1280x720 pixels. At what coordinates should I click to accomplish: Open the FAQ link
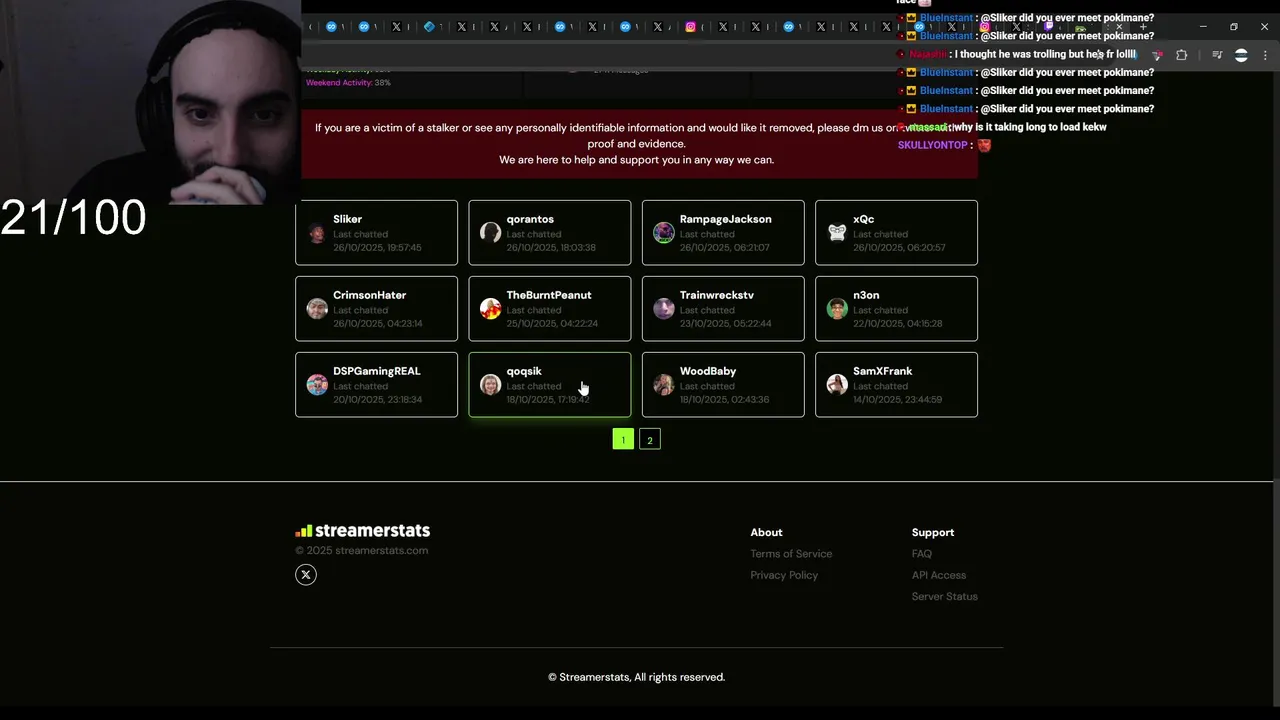[x=922, y=554]
